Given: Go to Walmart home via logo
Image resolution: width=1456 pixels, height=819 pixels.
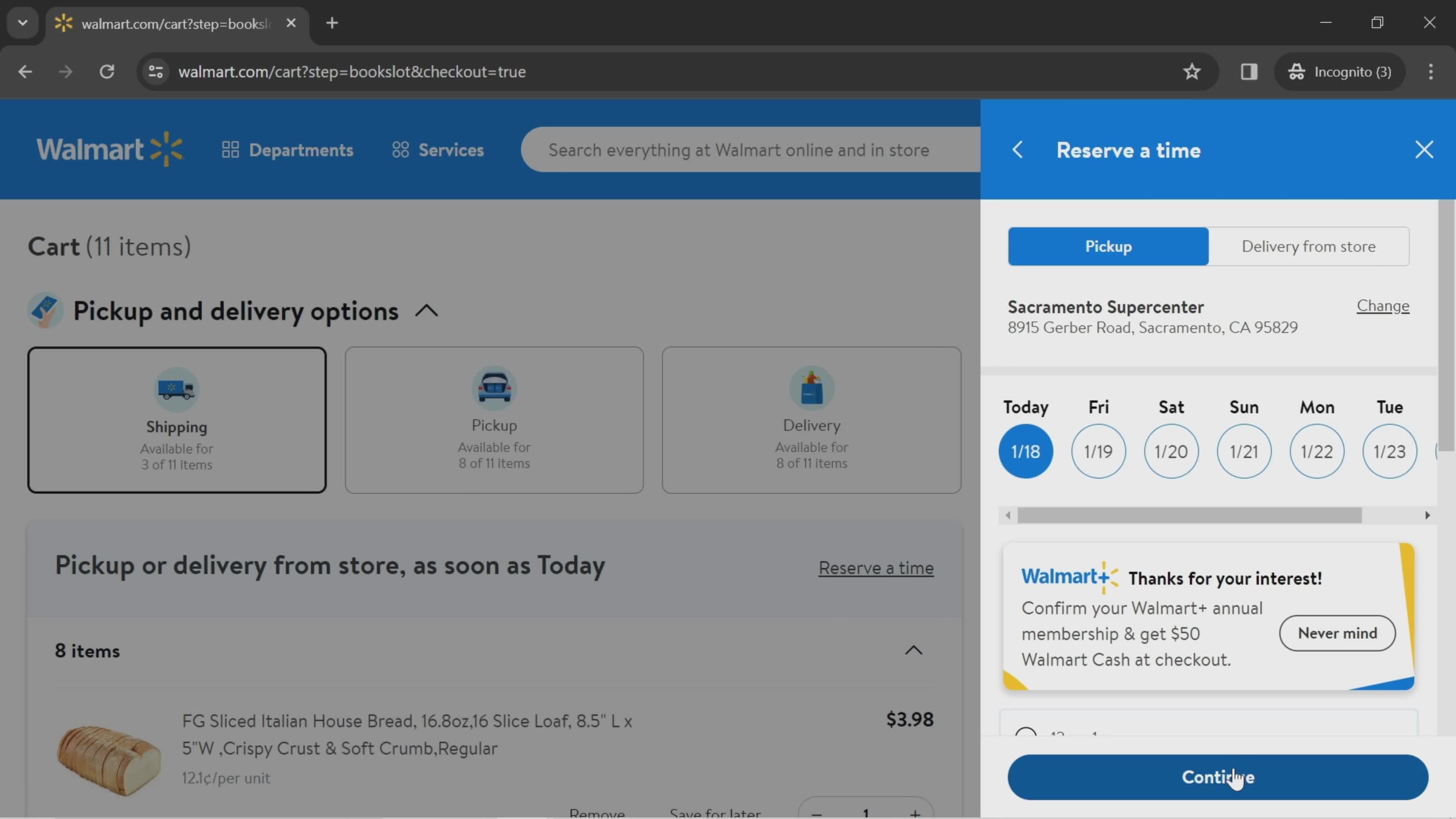Looking at the screenshot, I should point(110,149).
